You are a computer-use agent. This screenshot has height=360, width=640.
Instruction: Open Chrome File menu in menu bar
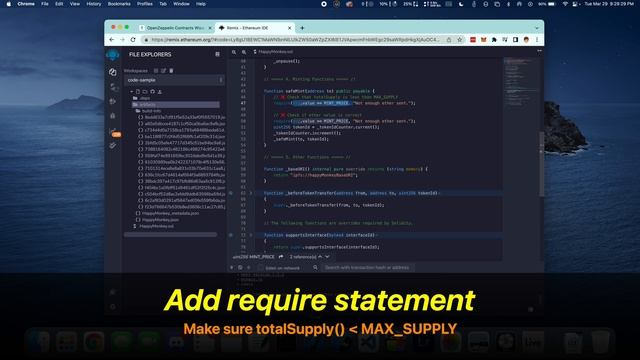click(x=45, y=4)
